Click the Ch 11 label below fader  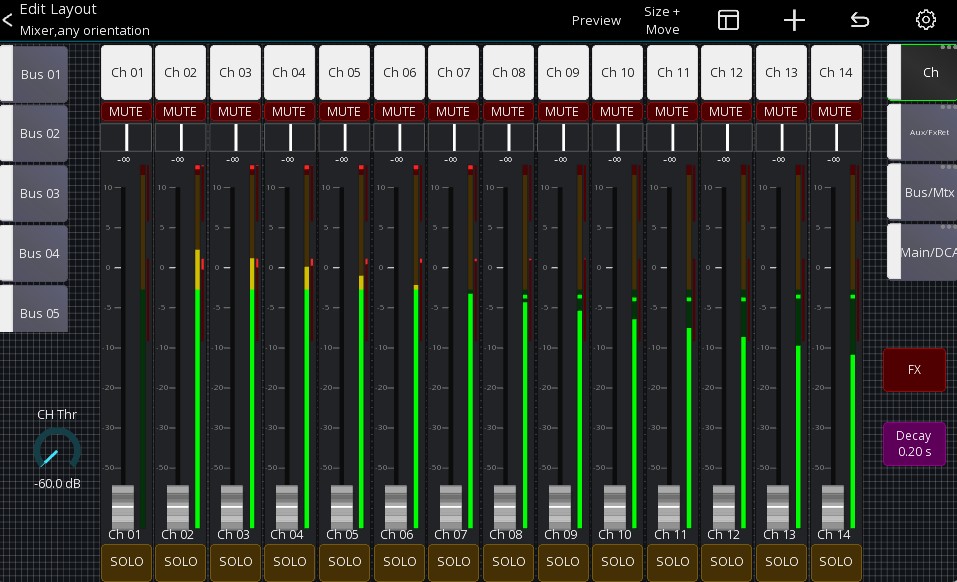tap(670, 534)
